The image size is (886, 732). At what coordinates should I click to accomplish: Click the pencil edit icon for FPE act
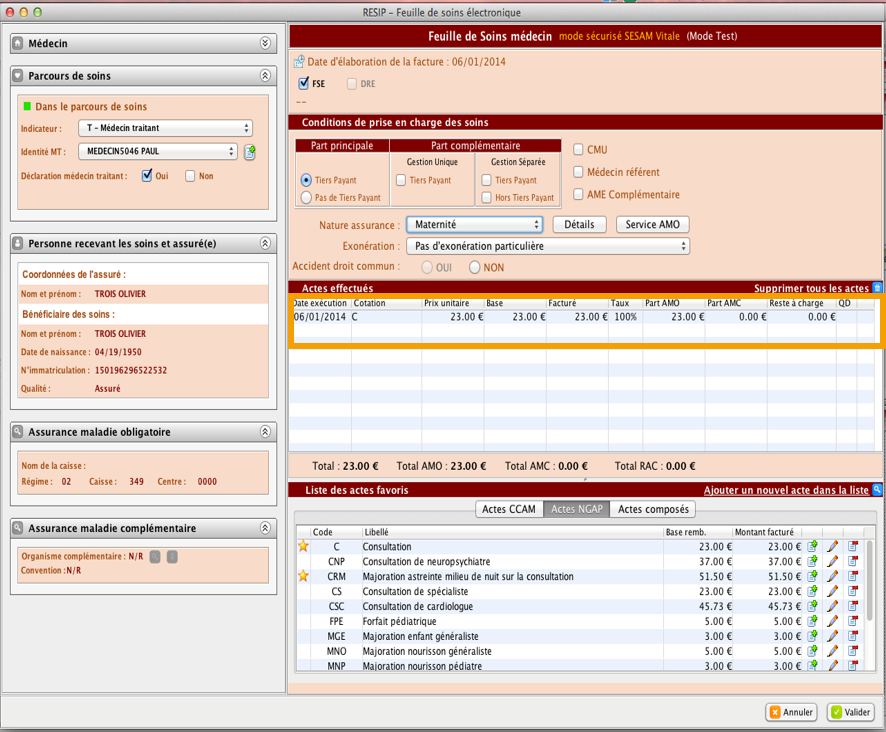click(832, 622)
